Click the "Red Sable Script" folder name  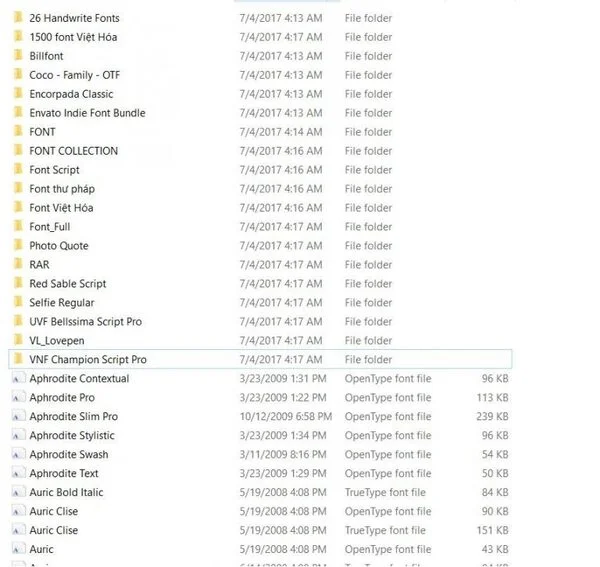68,284
